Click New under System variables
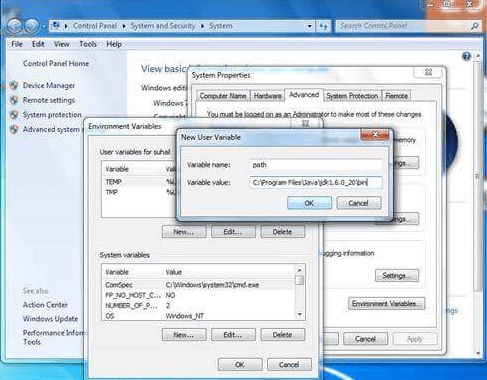Viewport: 487px width, 380px height. (184, 335)
